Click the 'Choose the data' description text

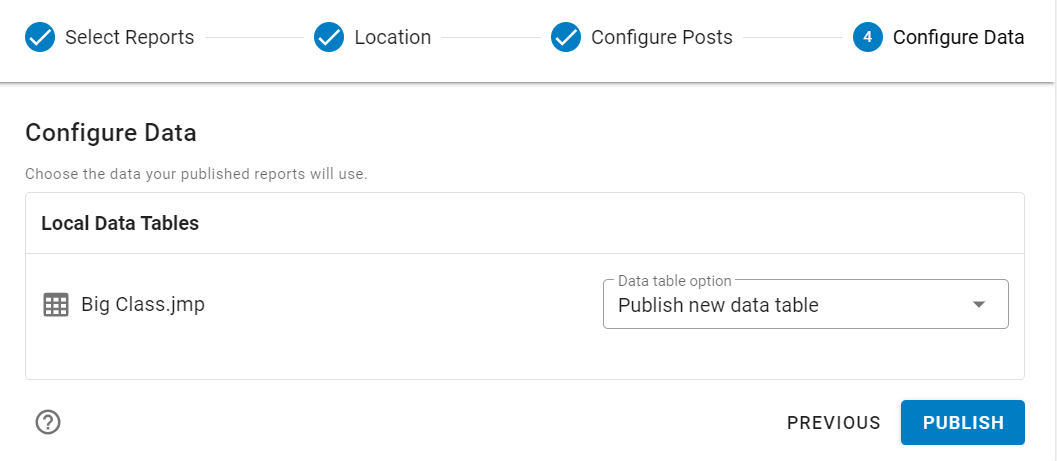click(196, 174)
